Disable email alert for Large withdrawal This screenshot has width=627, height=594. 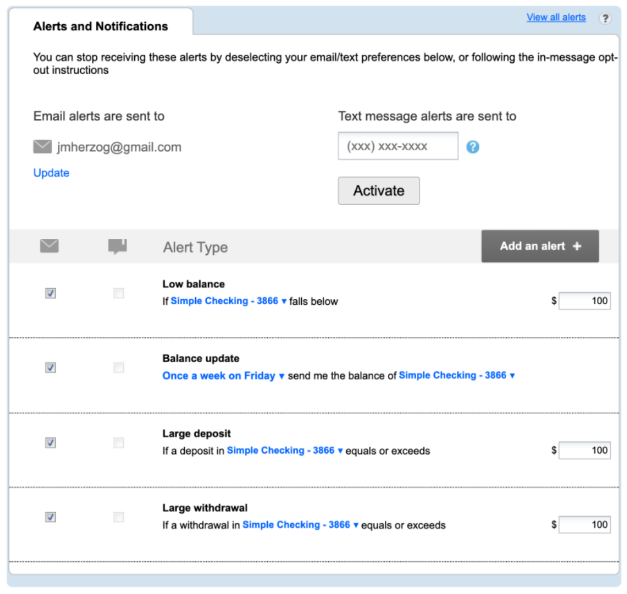coord(50,517)
